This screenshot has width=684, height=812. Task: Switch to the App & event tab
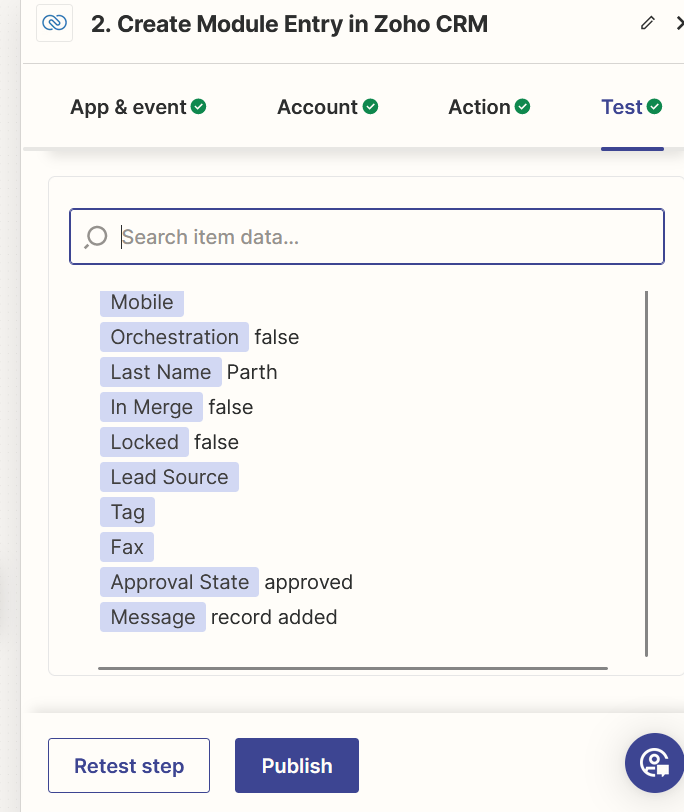click(x=137, y=107)
